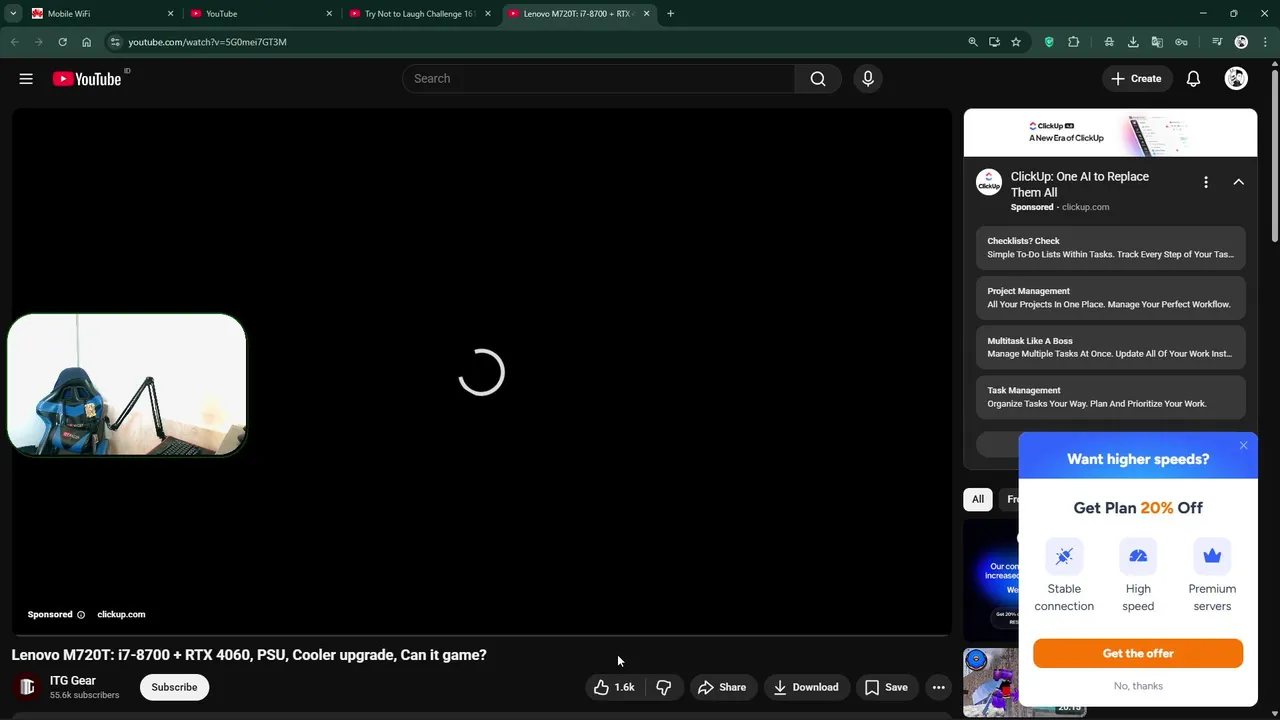Click install app icon in address bar
This screenshot has width=1280, height=720.
[x=994, y=42]
